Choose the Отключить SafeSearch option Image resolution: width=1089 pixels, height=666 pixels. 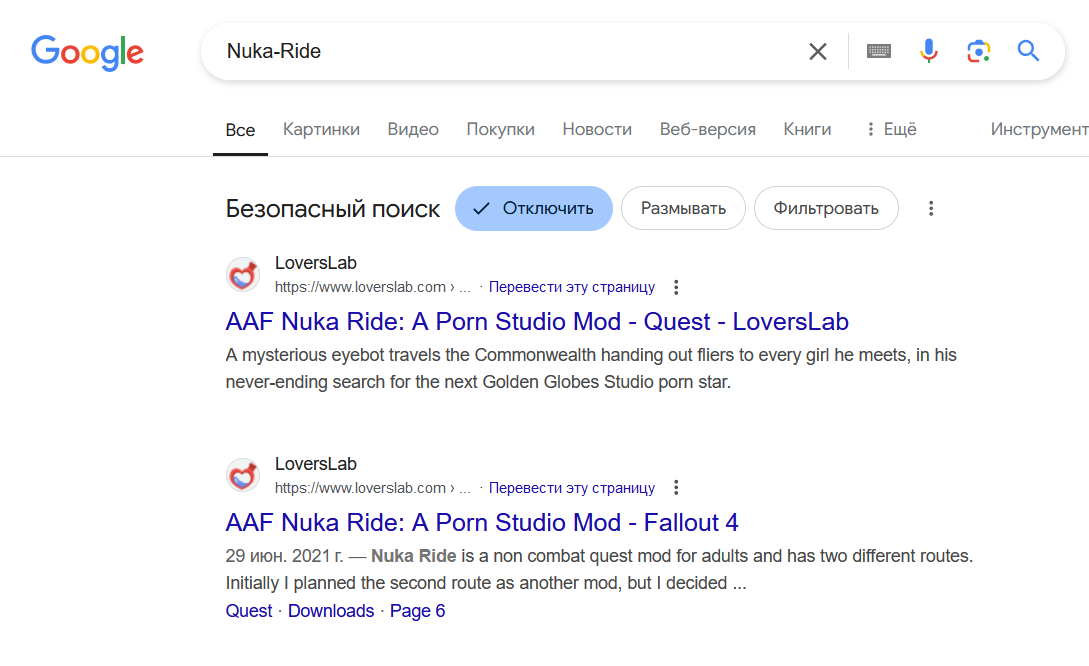tap(534, 208)
